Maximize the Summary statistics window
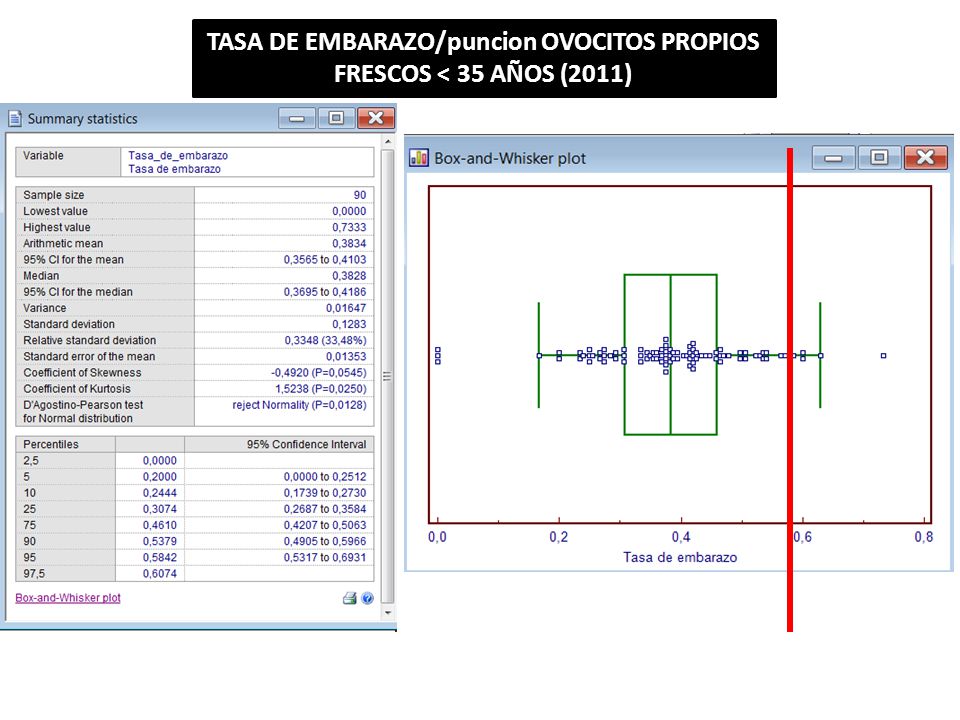Image resolution: width=960 pixels, height=720 pixels. 336,118
